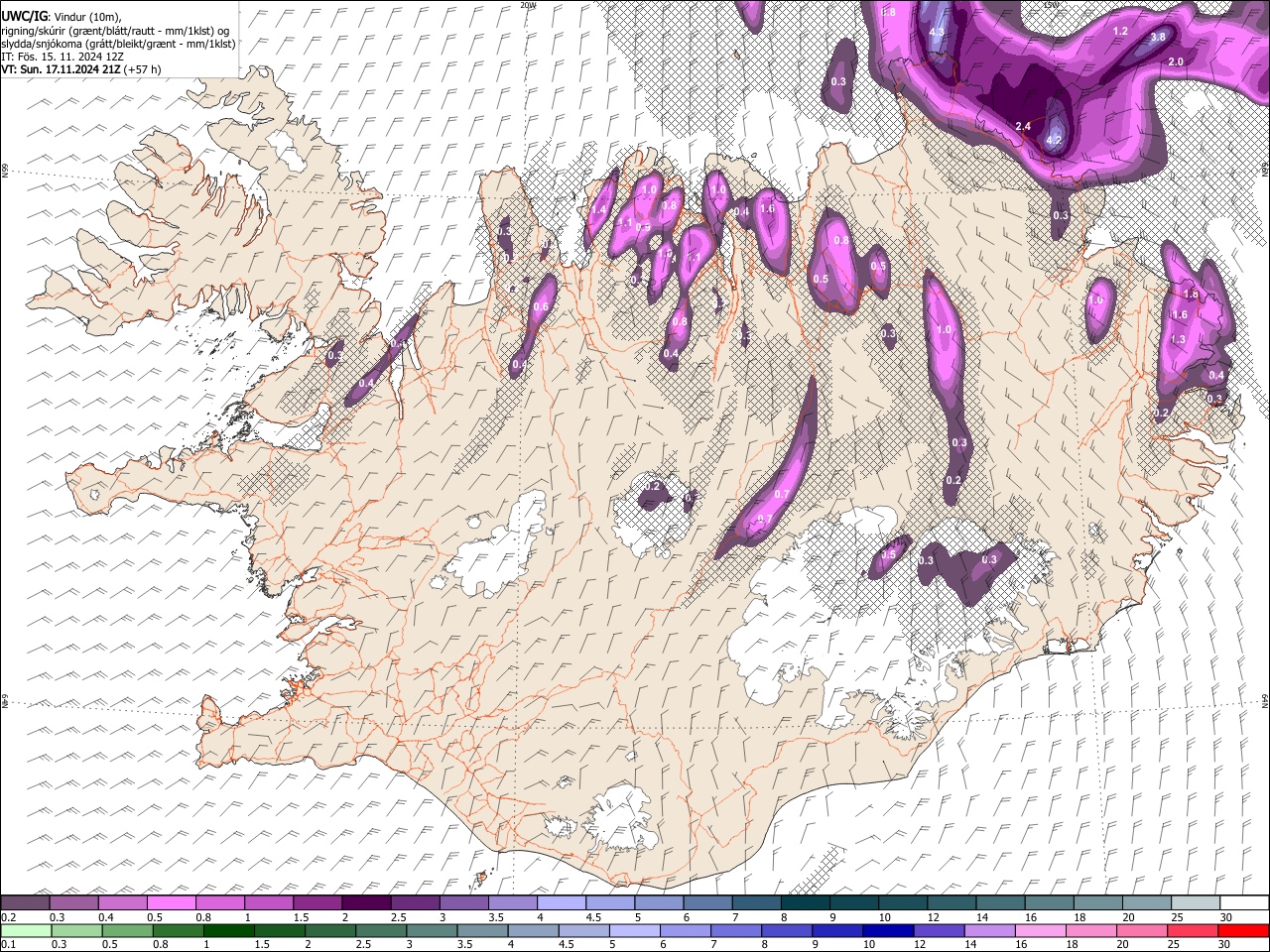1270x952 pixels.
Task: Click the 0.1 label in the lower legend row
Action: (x=8, y=944)
